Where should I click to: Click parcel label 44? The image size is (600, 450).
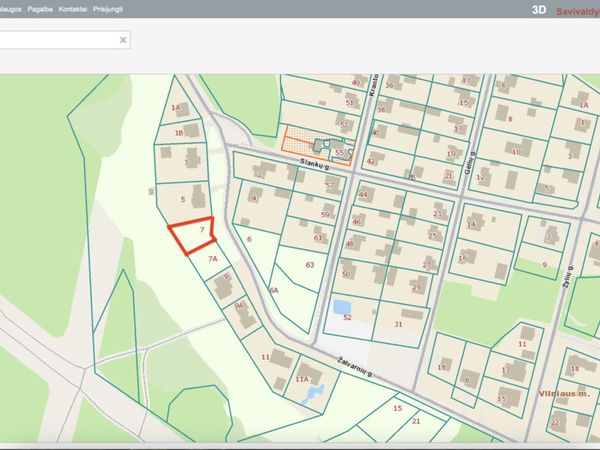tap(363, 194)
